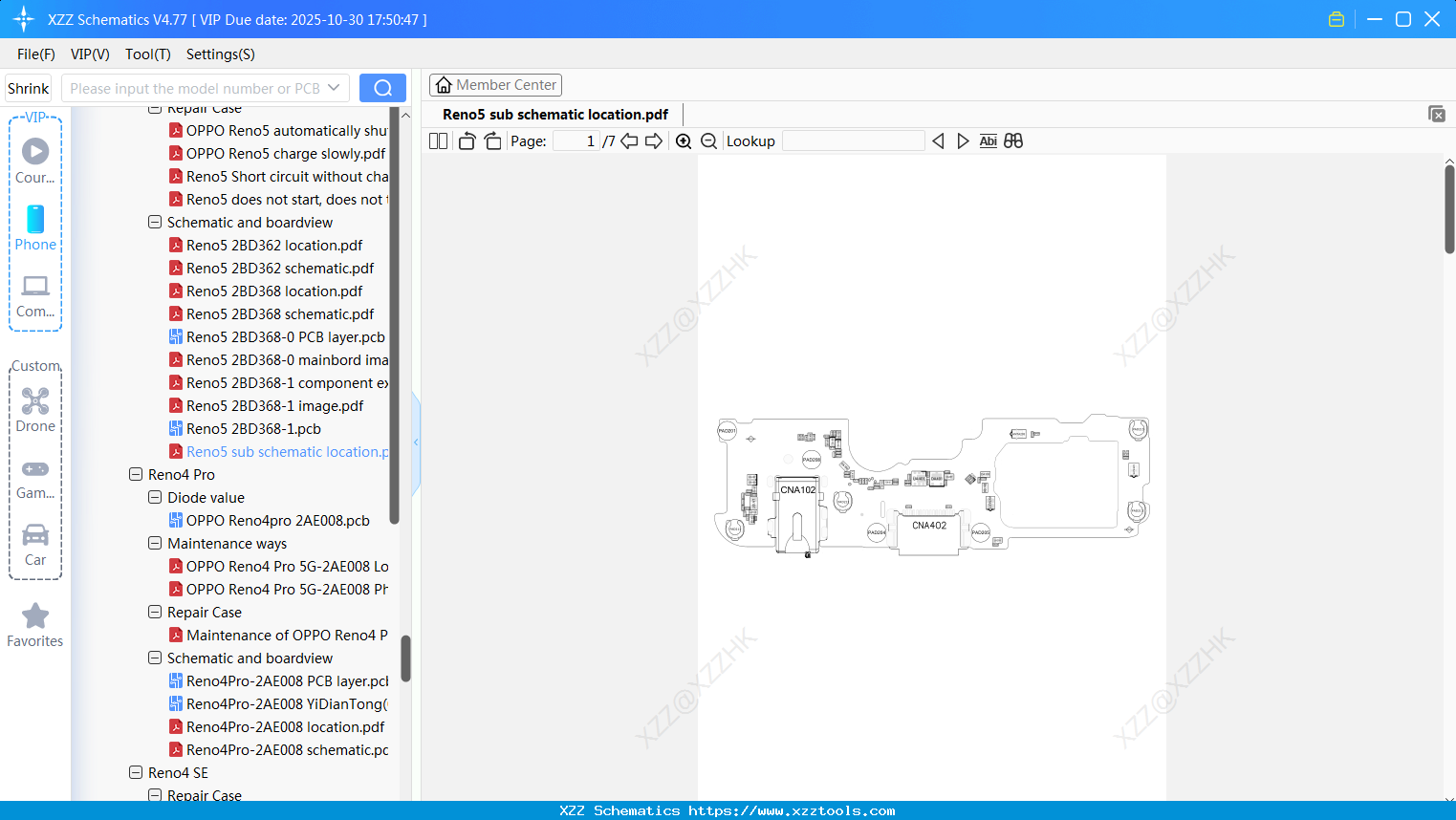Collapse Repair Case folder under Reno4 Pro
Image resolution: width=1456 pixels, height=820 pixels.
(x=155, y=612)
